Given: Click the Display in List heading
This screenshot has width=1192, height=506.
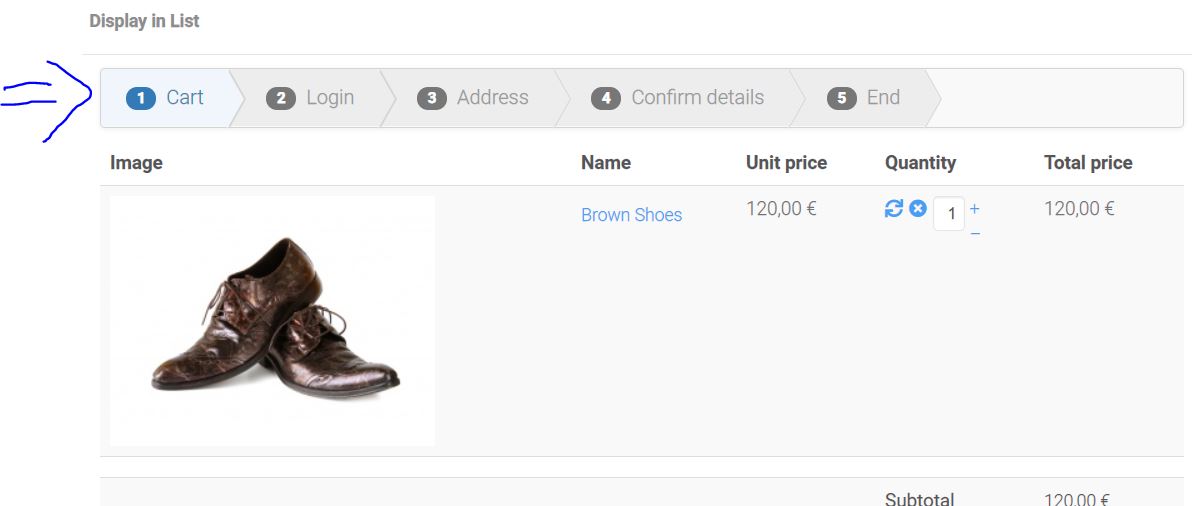Looking at the screenshot, I should click(x=144, y=21).
